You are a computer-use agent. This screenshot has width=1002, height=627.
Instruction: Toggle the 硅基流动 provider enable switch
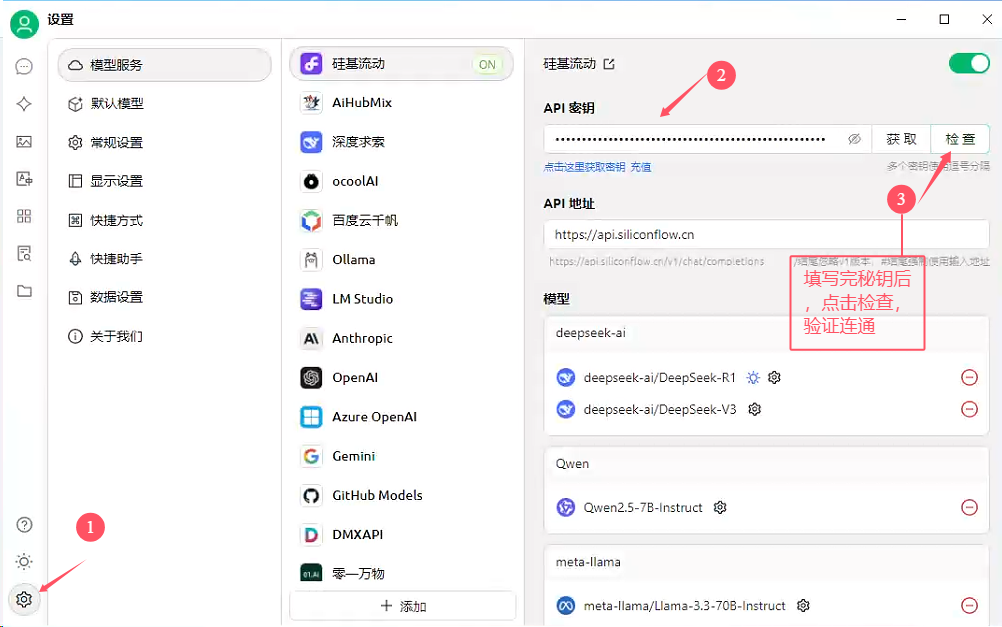[969, 64]
